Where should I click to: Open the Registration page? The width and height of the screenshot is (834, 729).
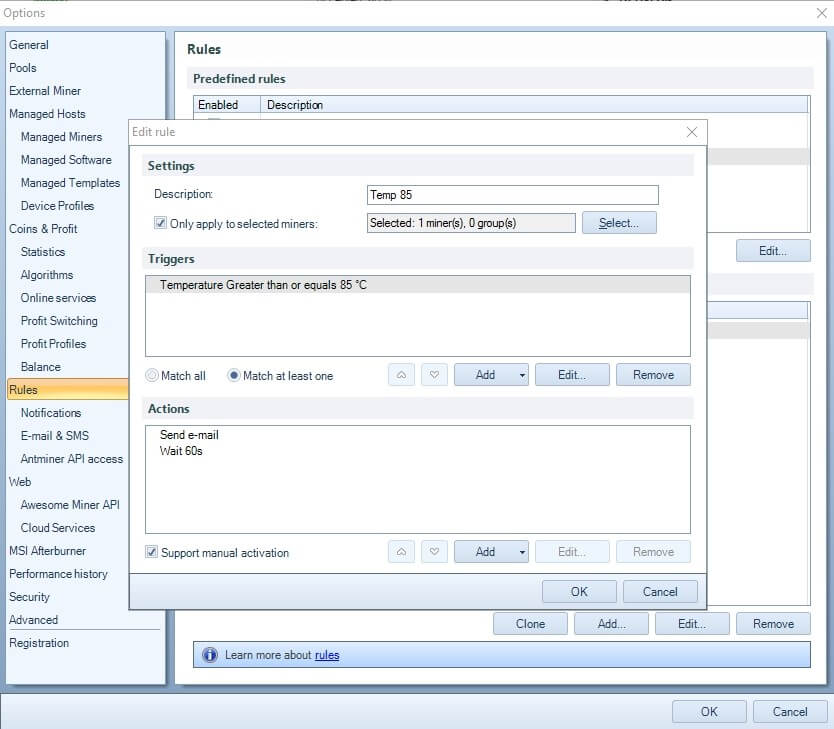[x=39, y=643]
